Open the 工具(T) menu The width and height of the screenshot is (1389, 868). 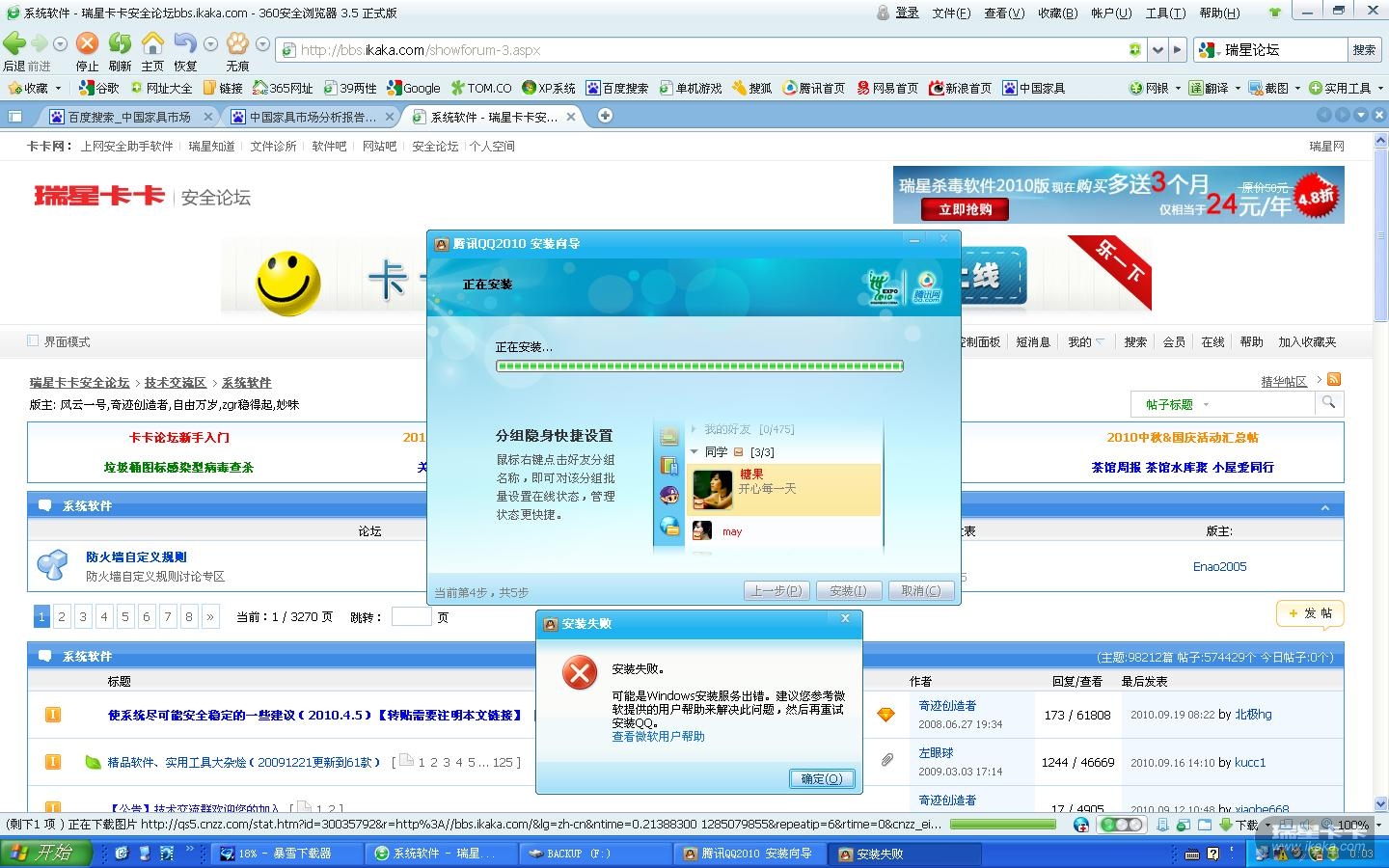[x=1165, y=13]
